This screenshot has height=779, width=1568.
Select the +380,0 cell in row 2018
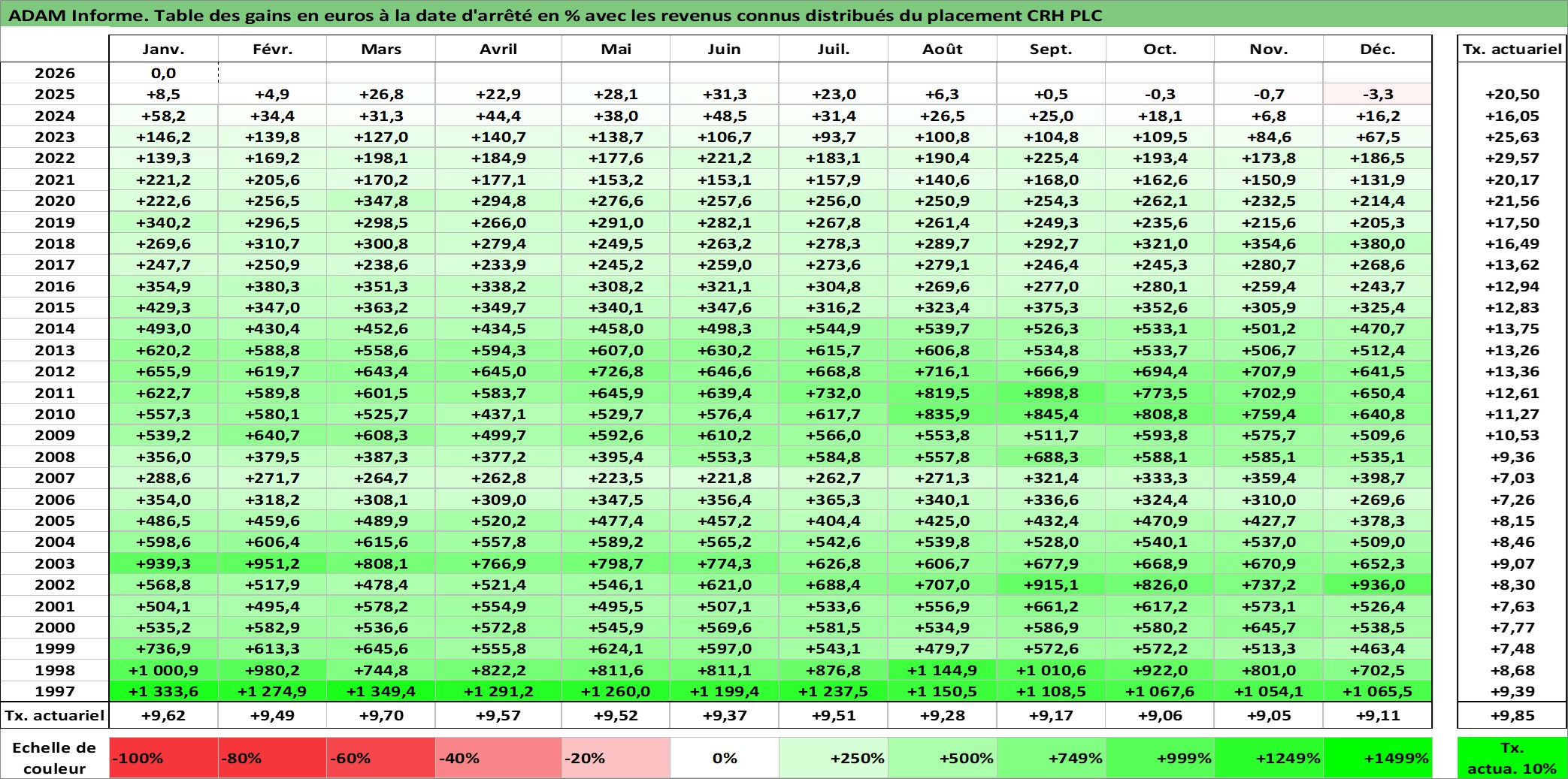pos(1378,243)
